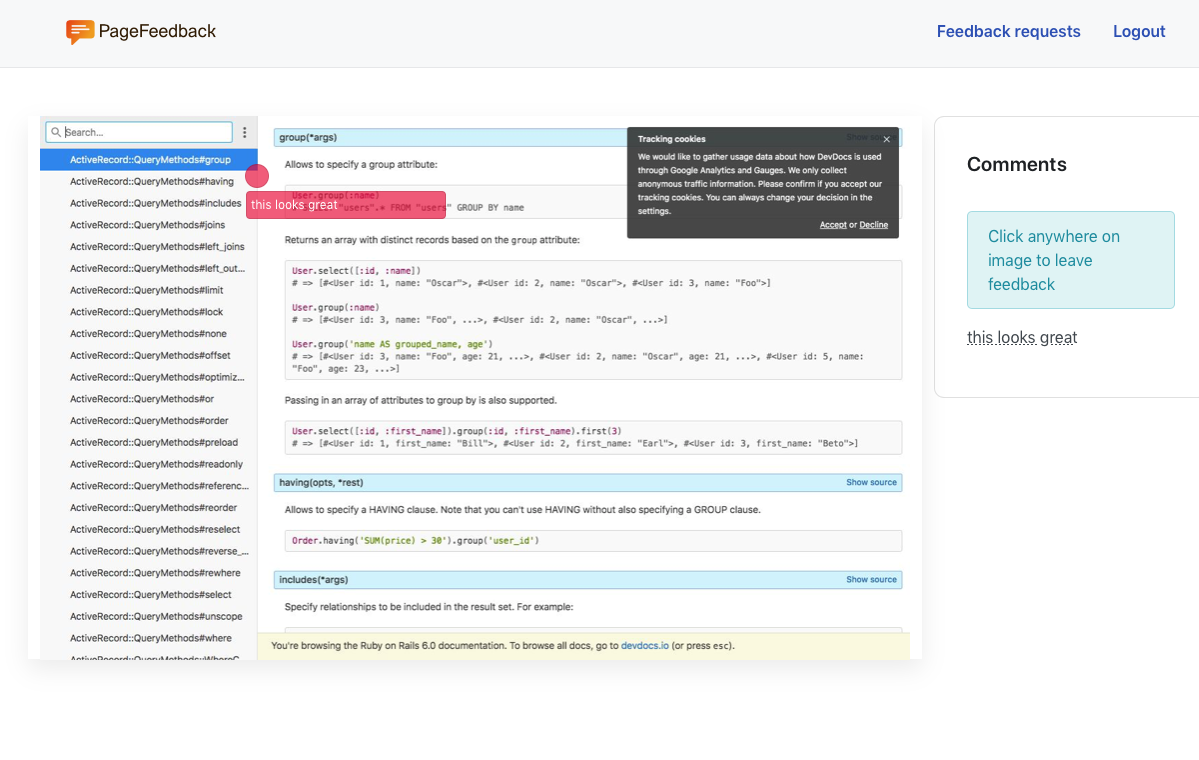The width and height of the screenshot is (1199, 760).
Task: Open the sidebar three-dot menu
Action: [x=244, y=132]
